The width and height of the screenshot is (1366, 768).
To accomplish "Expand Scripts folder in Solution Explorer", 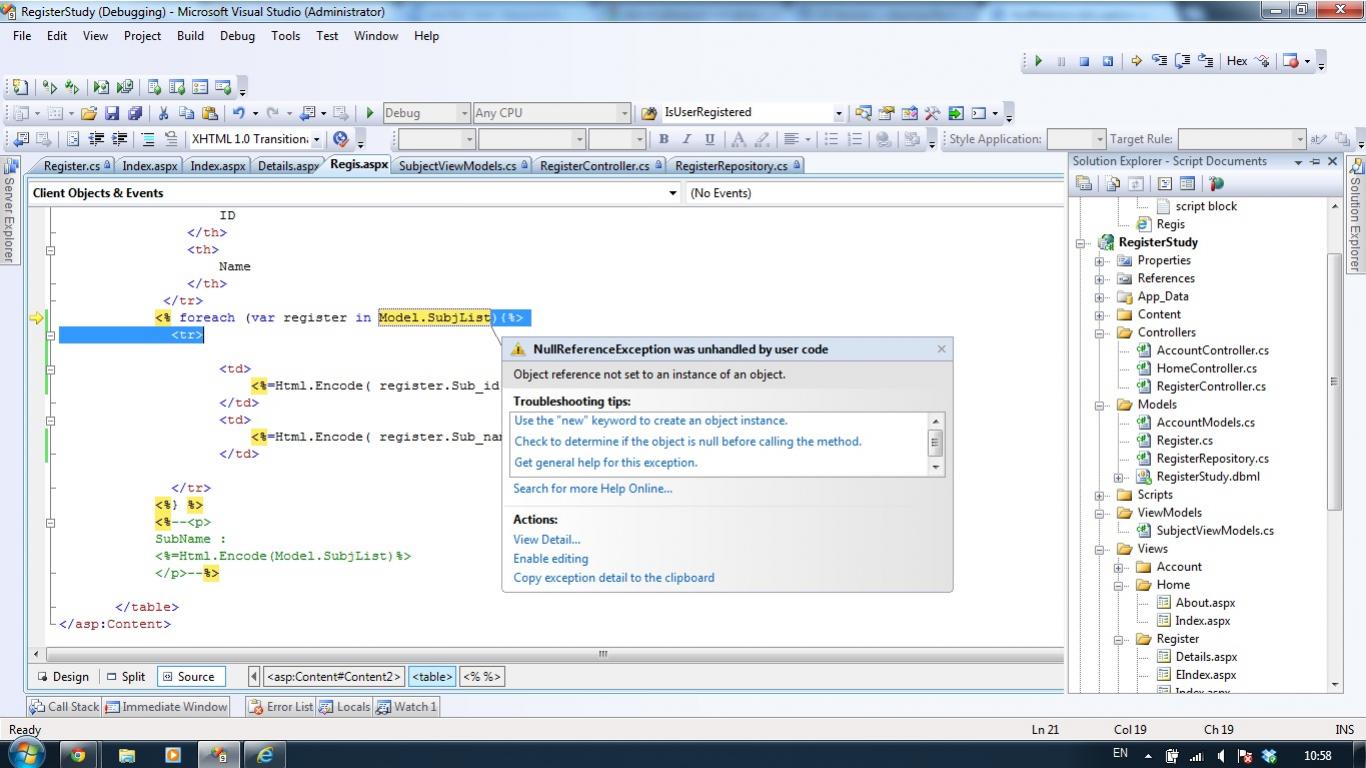I will (1099, 495).
